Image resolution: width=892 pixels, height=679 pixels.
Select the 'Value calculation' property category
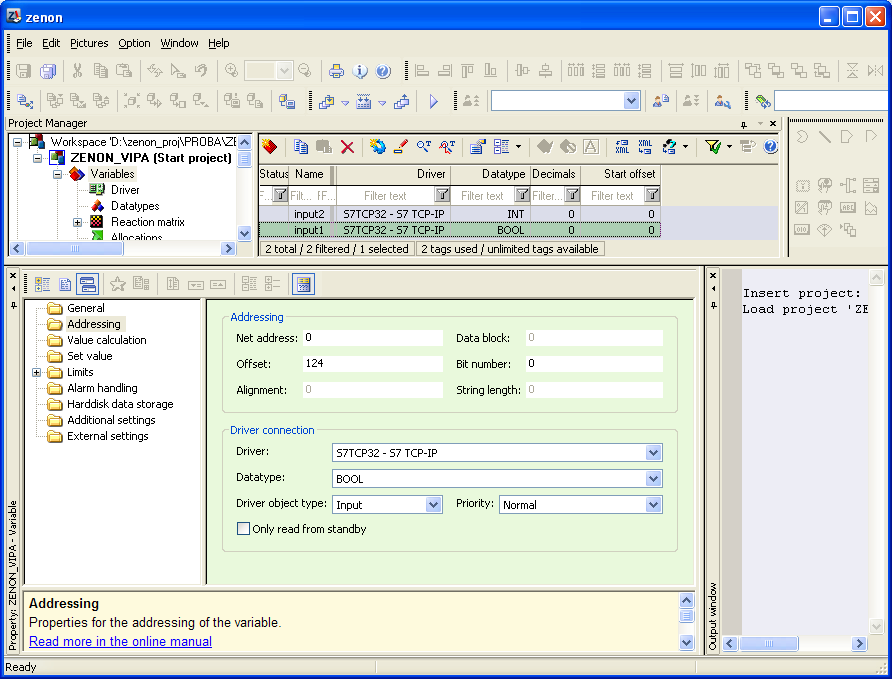tap(106, 340)
